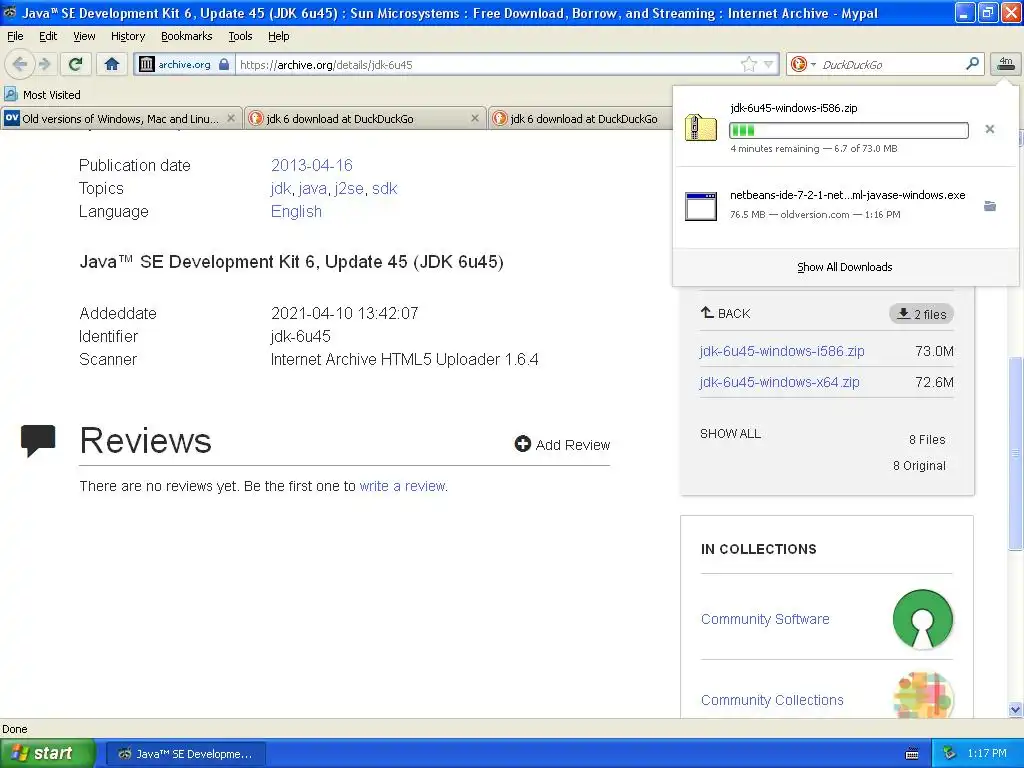1024x768 pixels.
Task: Open the jdk topic link
Action: coord(281,189)
